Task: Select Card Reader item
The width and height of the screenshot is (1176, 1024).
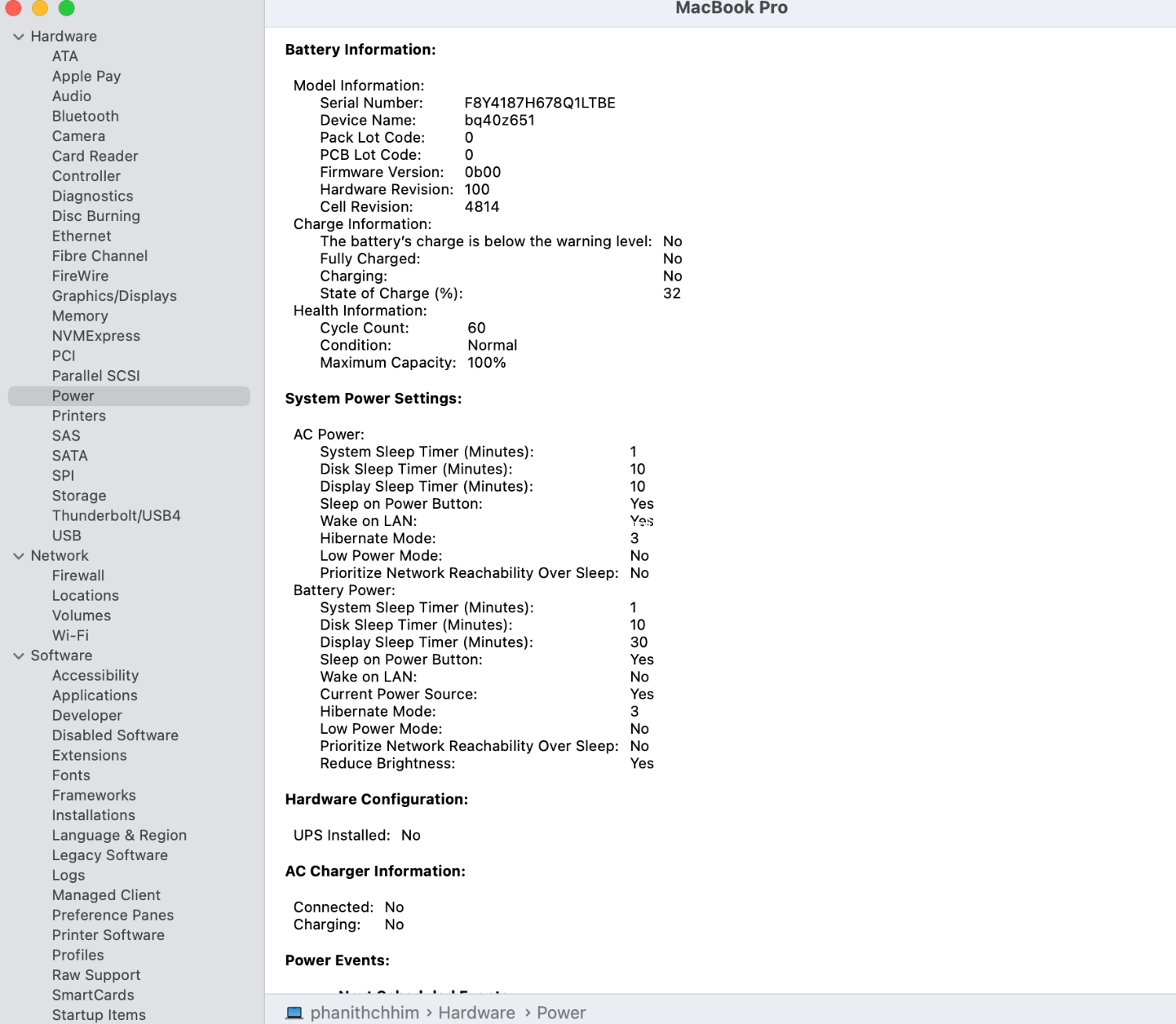Action: (95, 156)
